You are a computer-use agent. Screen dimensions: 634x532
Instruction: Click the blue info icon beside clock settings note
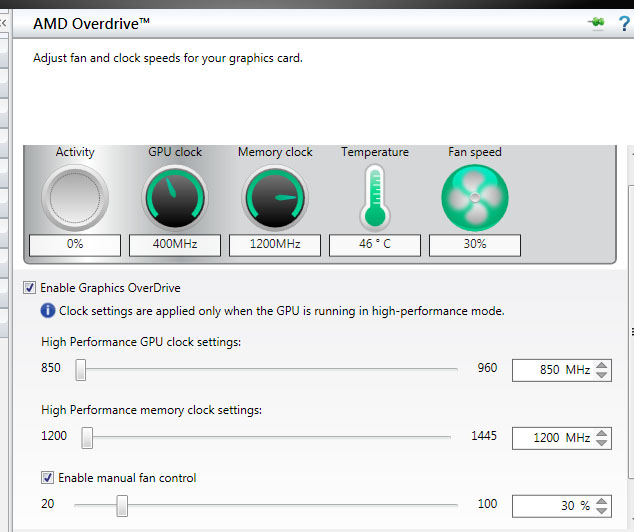click(x=48, y=311)
